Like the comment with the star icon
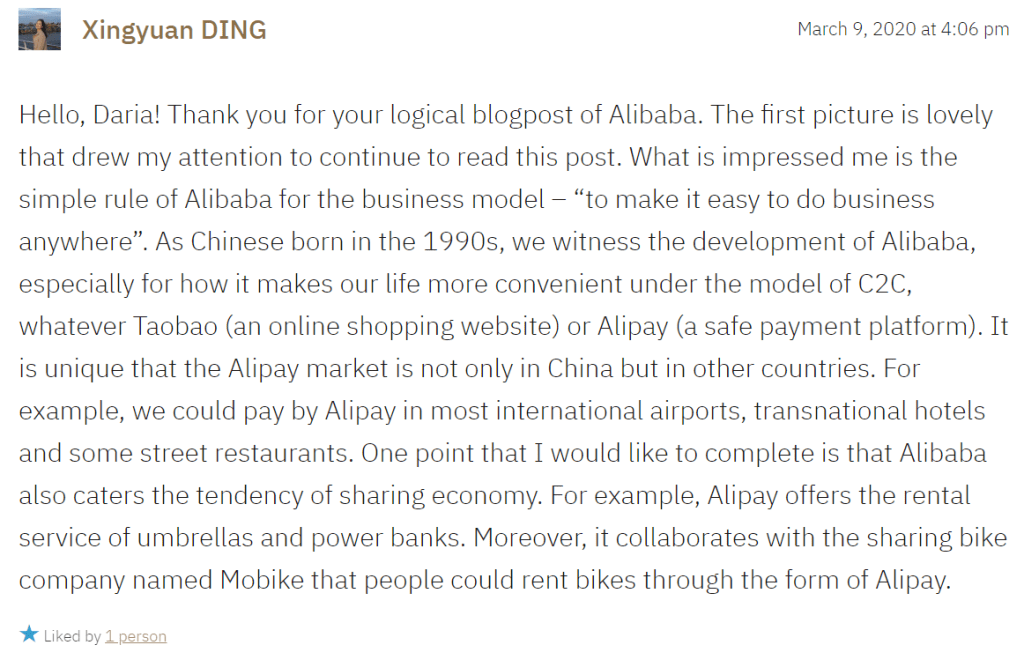The height and width of the screenshot is (660, 1024). (29, 634)
